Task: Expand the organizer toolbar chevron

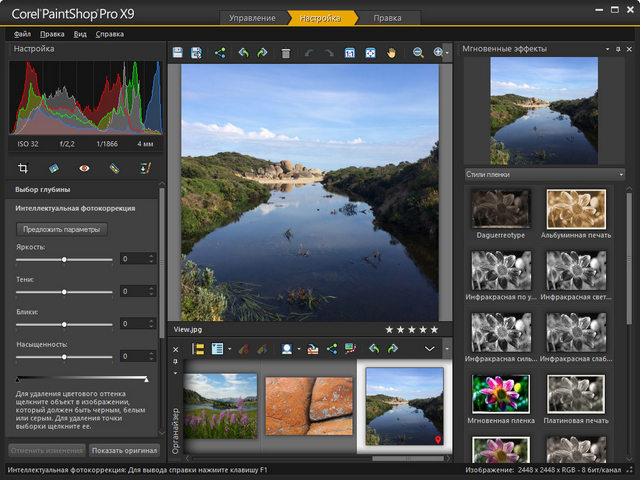Action: [x=430, y=348]
